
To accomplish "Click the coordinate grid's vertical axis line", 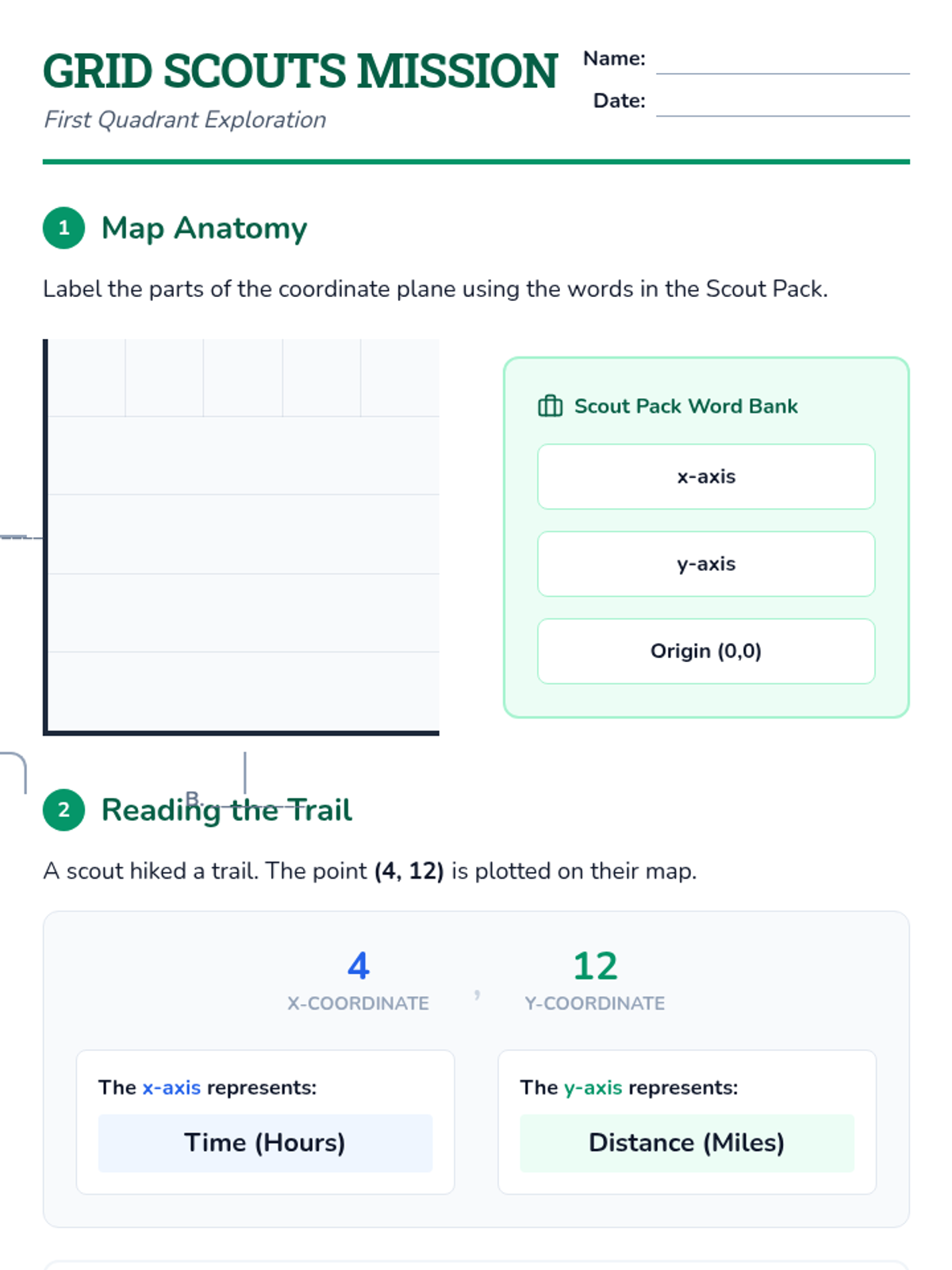I will pos(45,536).
